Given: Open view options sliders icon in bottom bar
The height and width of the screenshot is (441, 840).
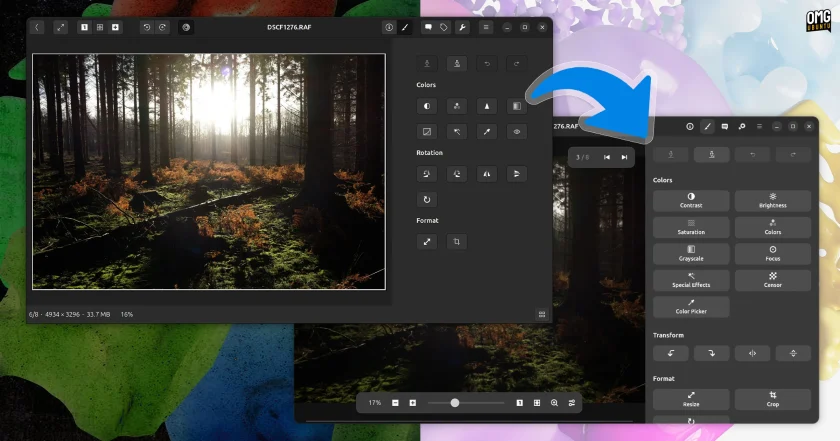Looking at the screenshot, I should point(572,403).
